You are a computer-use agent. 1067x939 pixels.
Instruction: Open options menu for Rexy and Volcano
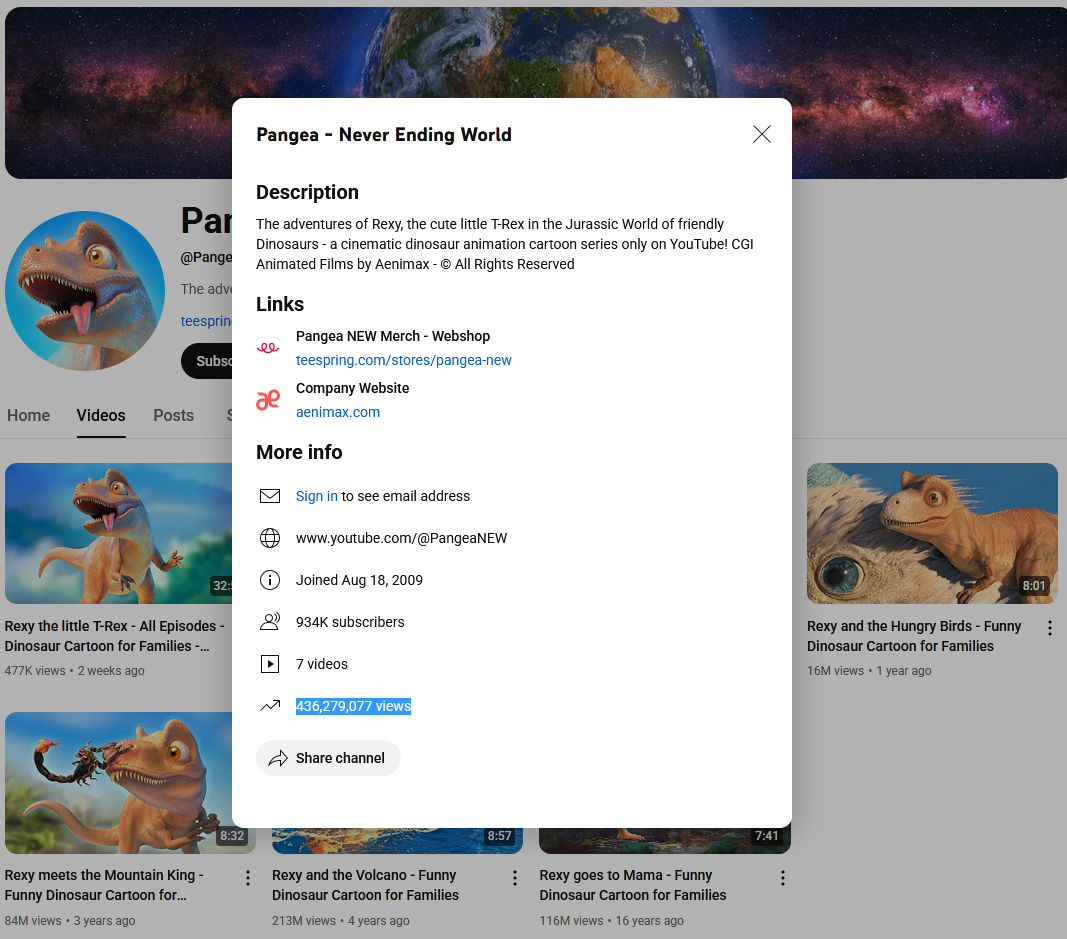pos(515,878)
